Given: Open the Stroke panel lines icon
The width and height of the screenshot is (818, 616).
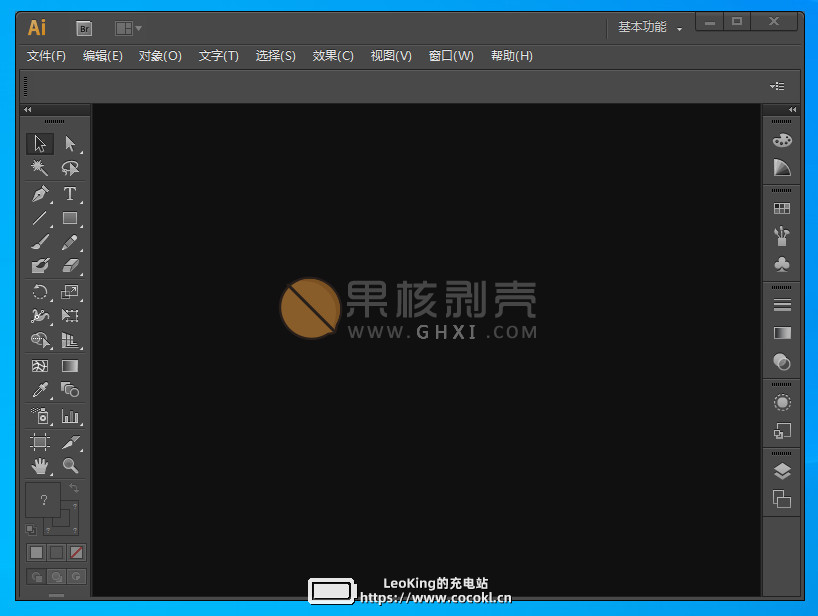Looking at the screenshot, I should (x=781, y=305).
